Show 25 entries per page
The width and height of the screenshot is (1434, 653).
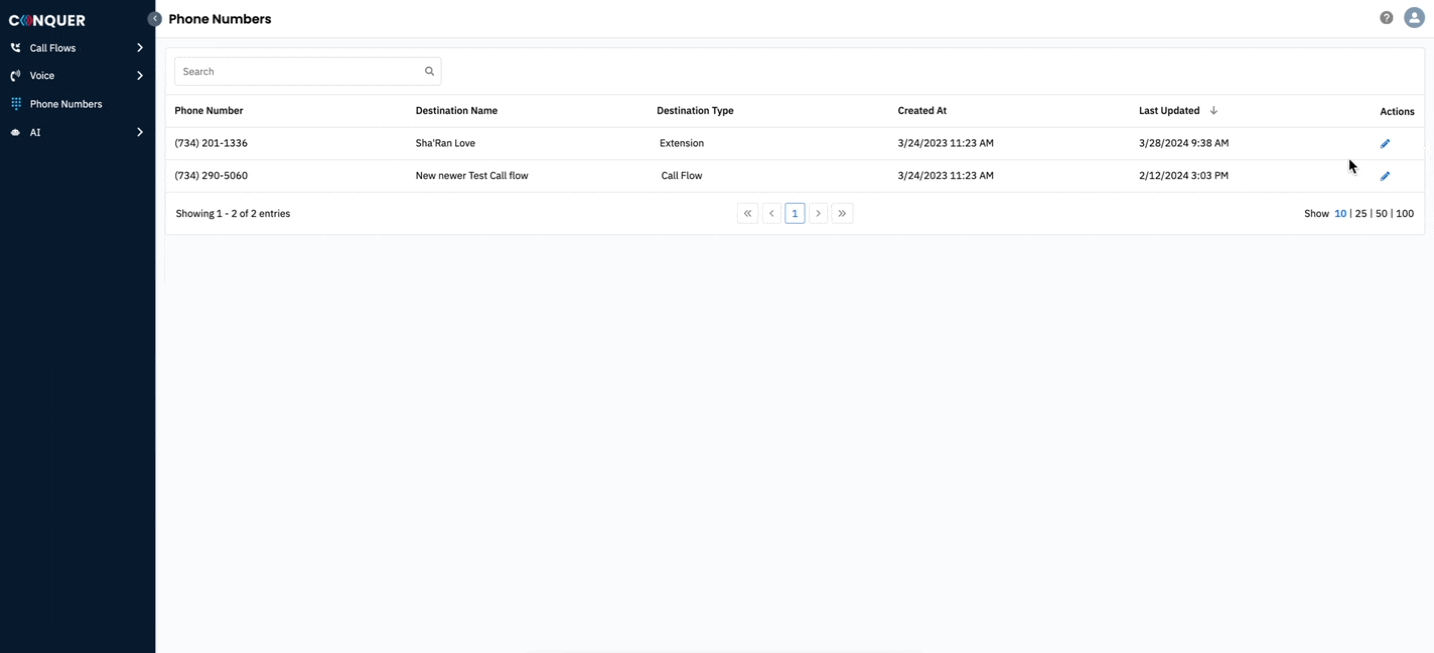1361,214
